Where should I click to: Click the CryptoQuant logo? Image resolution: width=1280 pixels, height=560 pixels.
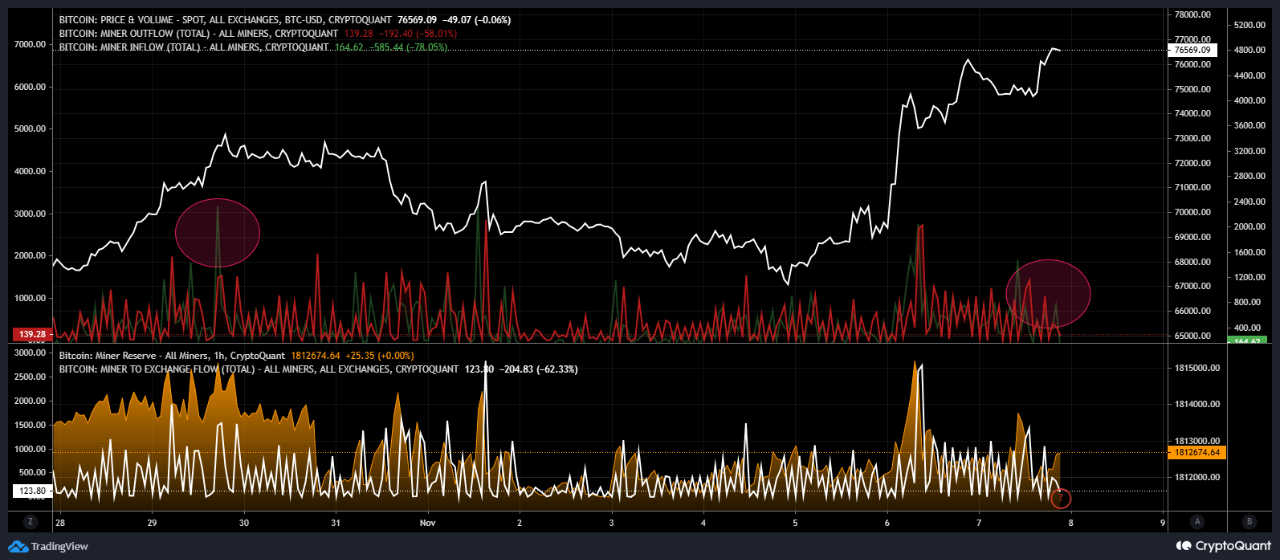[x=1223, y=546]
